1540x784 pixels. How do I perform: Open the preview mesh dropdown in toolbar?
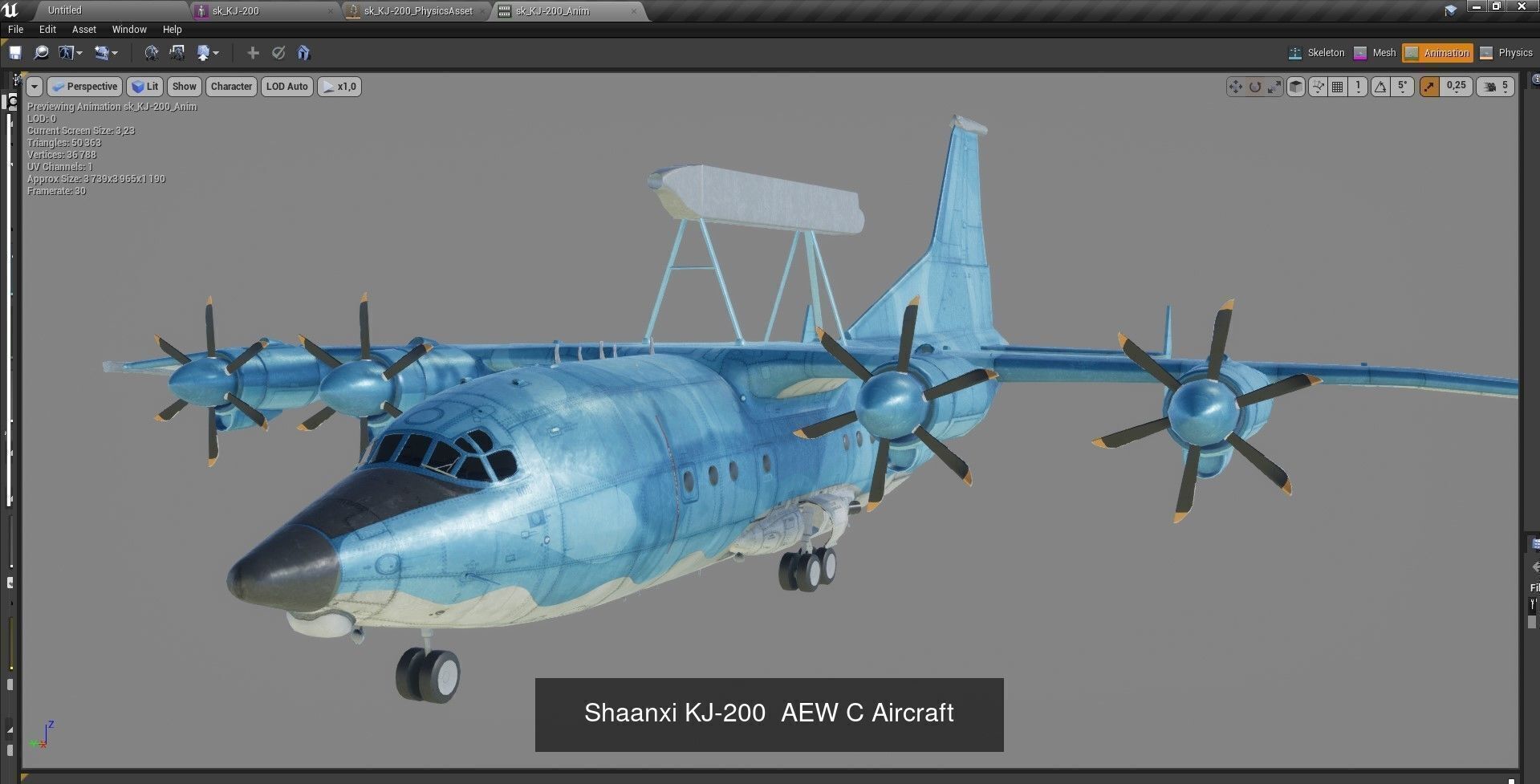(x=71, y=53)
